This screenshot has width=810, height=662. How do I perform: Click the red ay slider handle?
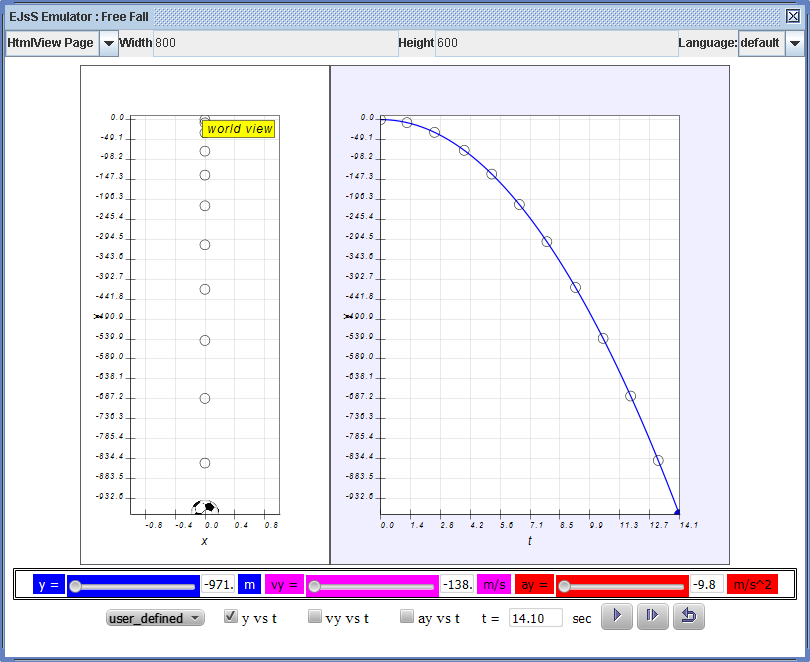point(564,586)
